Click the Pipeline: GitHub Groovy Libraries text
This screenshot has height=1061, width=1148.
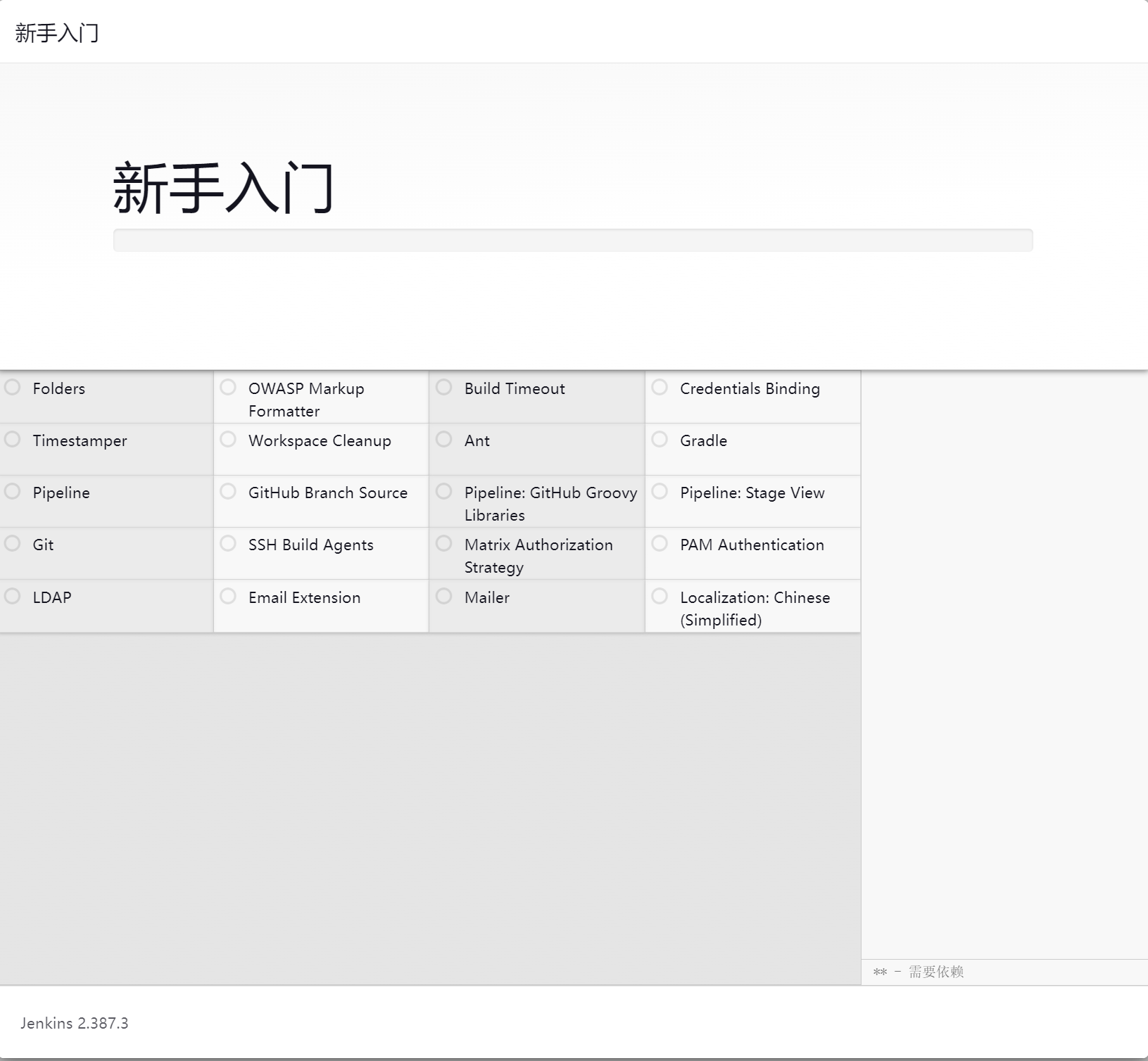pos(551,504)
